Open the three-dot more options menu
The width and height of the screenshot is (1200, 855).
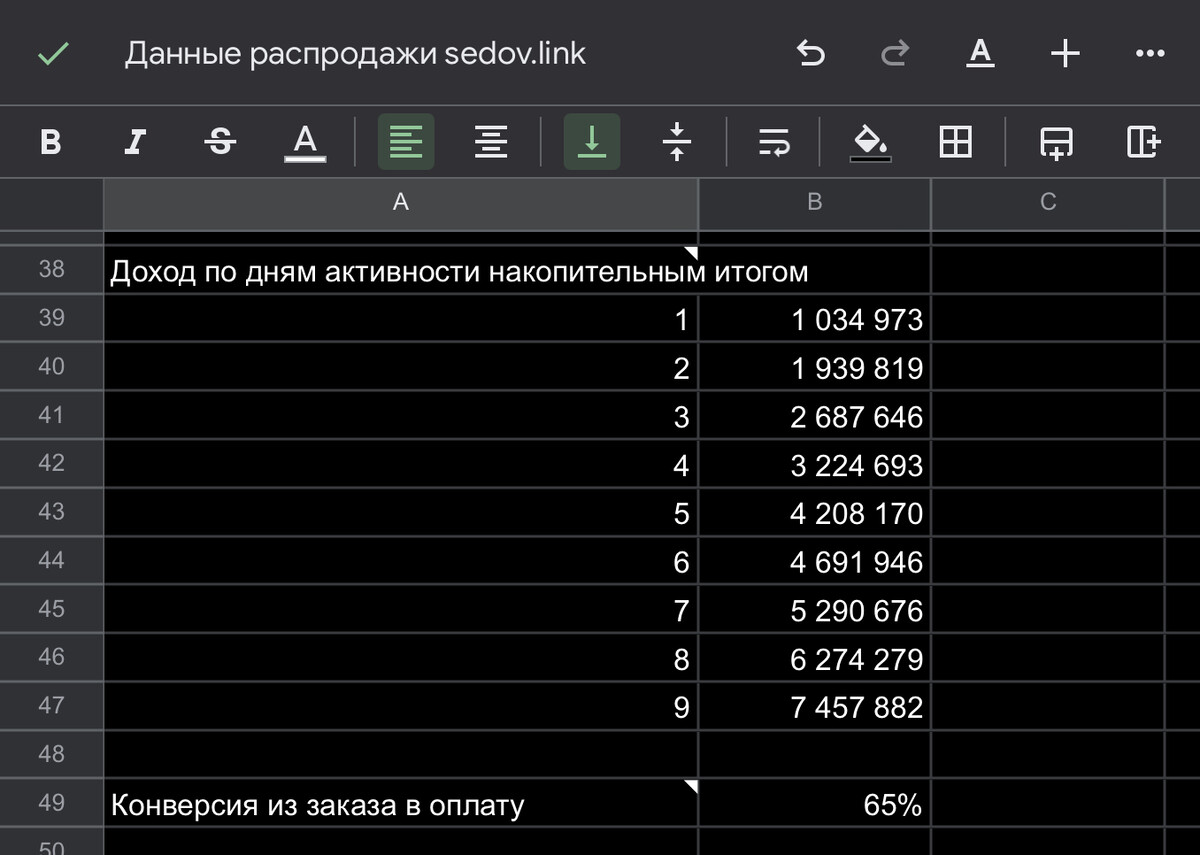click(x=1151, y=54)
